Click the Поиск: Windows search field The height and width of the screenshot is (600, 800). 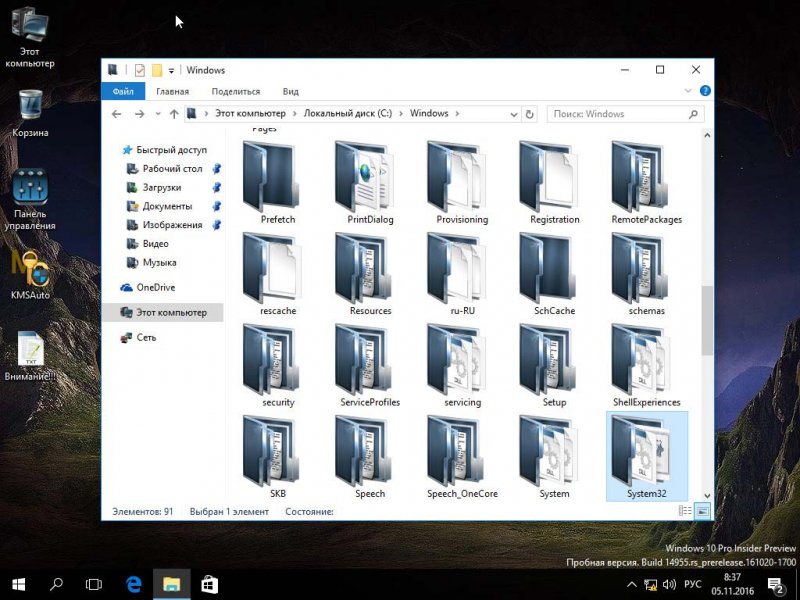point(625,114)
